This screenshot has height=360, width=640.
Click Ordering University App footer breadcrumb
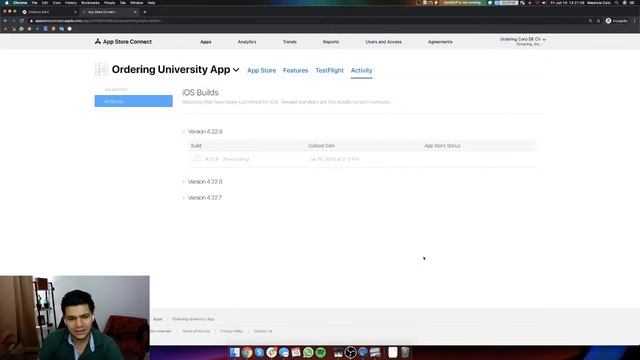tap(193, 319)
